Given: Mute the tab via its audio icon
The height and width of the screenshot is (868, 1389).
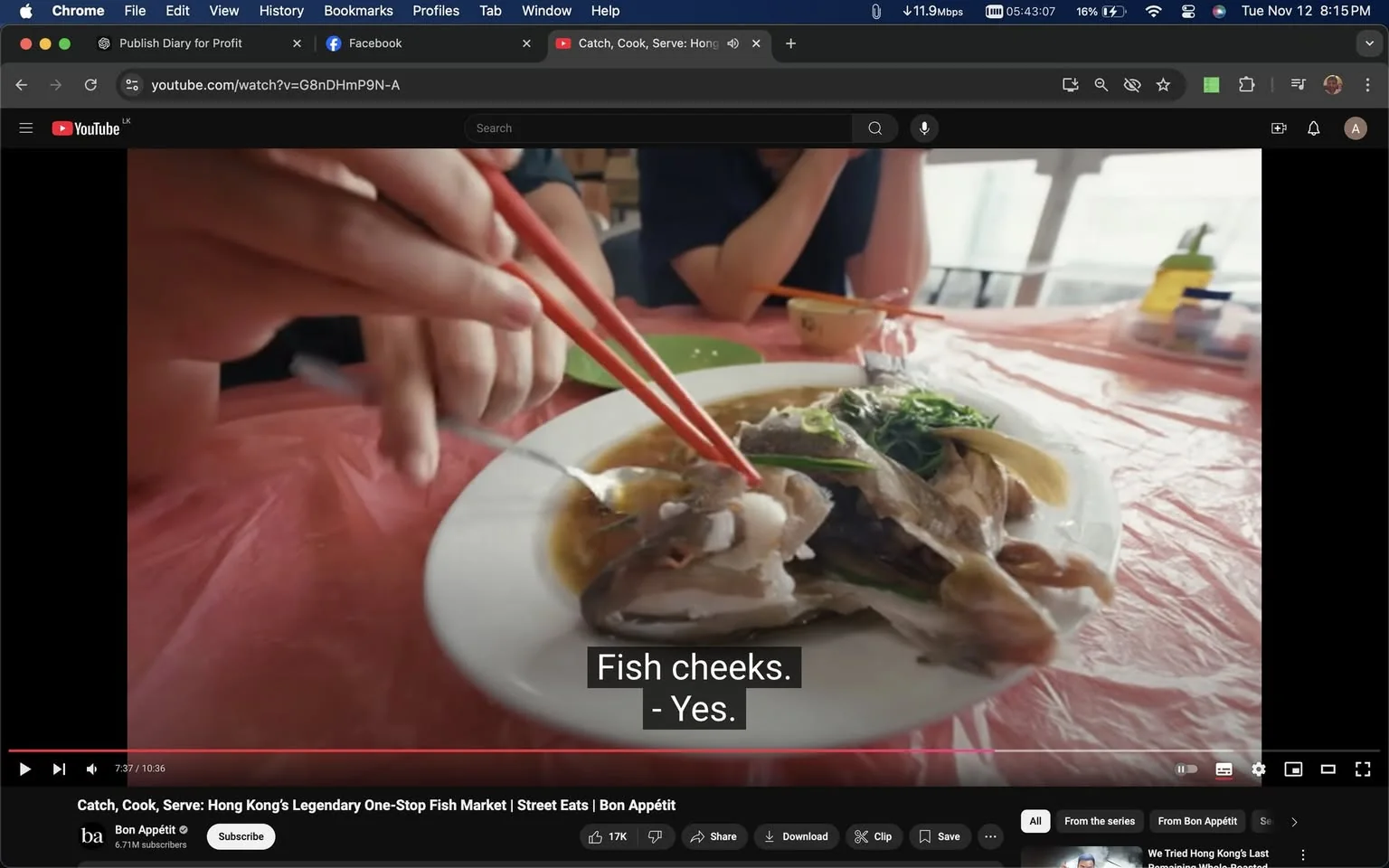Looking at the screenshot, I should tap(733, 43).
